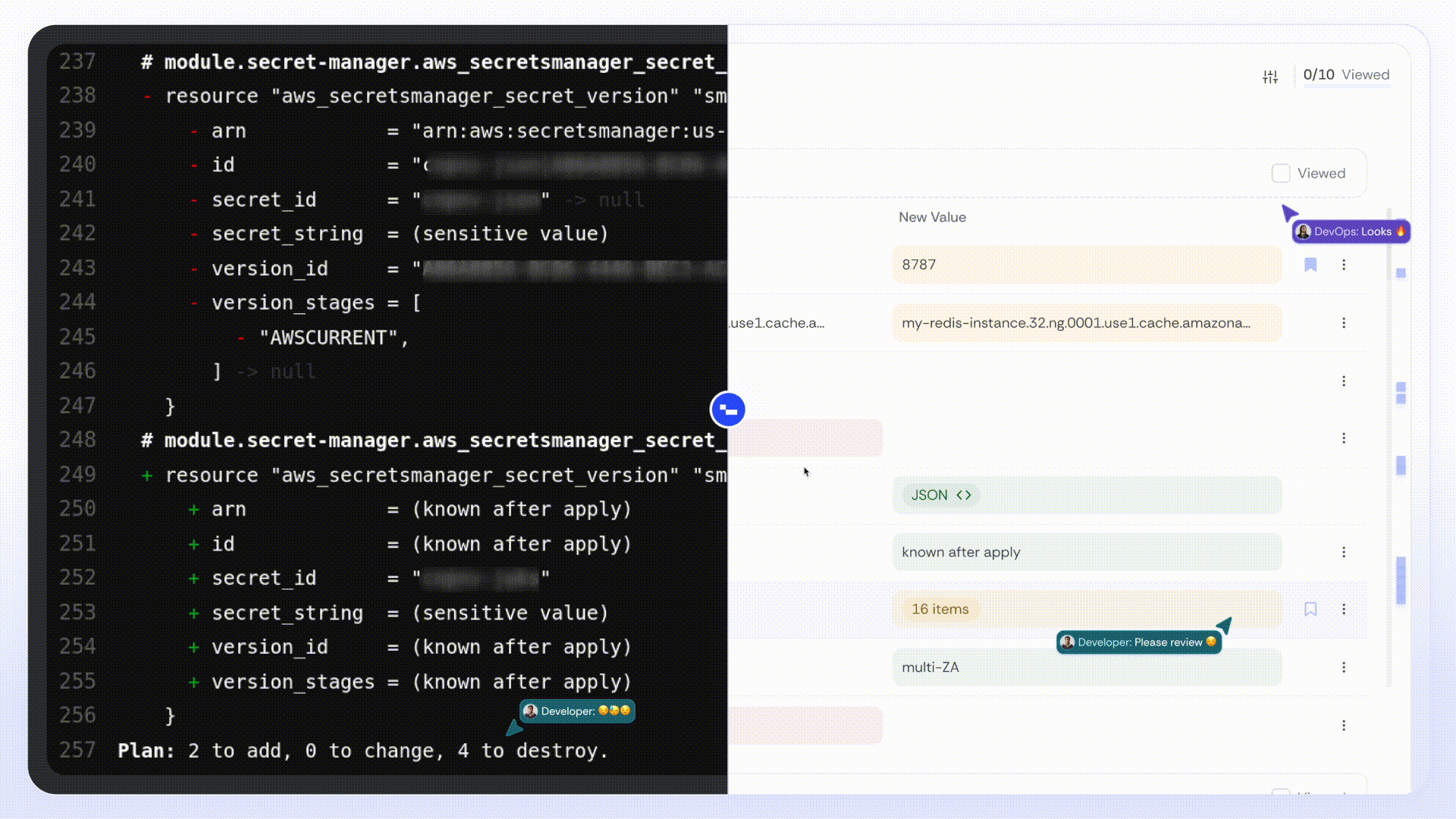Image resolution: width=1456 pixels, height=819 pixels.
Task: Open the three-dot menu on the my-redis-instance row
Action: [x=1344, y=323]
